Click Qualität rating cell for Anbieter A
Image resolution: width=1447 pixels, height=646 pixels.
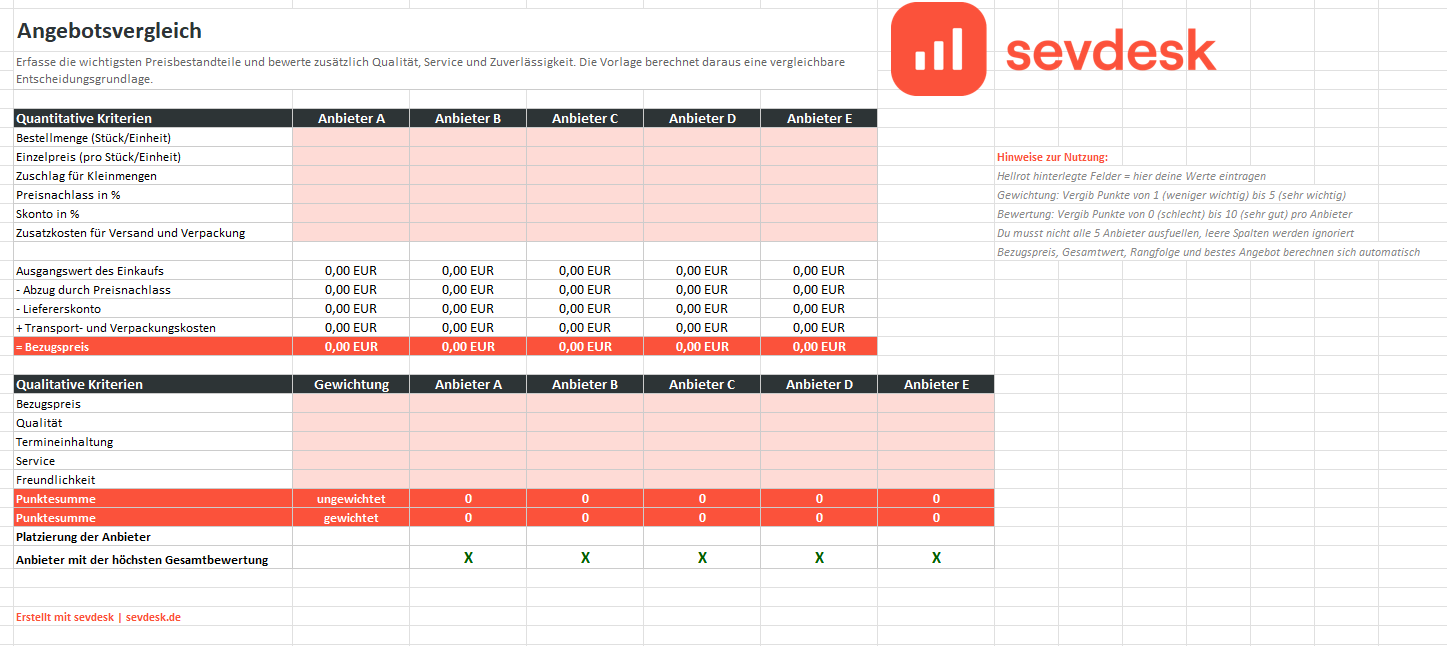(468, 422)
